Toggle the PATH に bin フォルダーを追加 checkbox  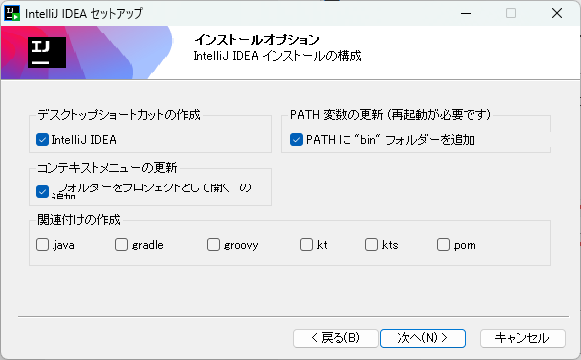tap(296, 140)
